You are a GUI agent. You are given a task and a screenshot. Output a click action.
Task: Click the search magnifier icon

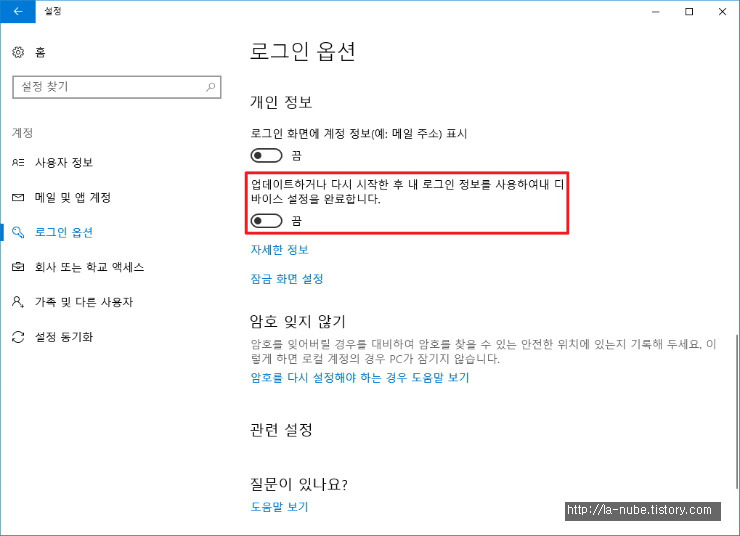tap(210, 87)
